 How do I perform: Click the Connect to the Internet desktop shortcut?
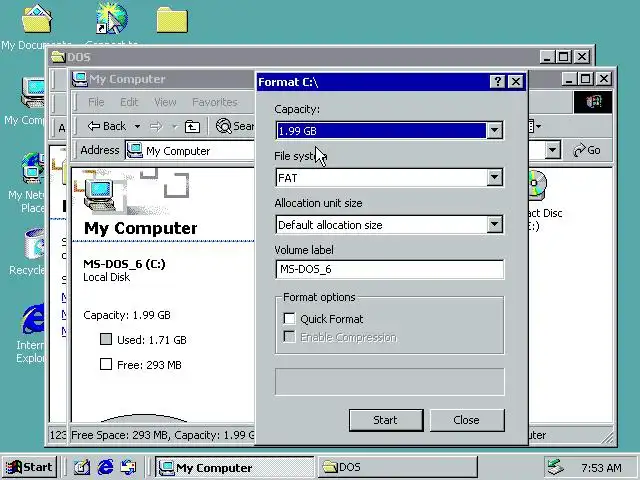pyautogui.click(x=112, y=18)
